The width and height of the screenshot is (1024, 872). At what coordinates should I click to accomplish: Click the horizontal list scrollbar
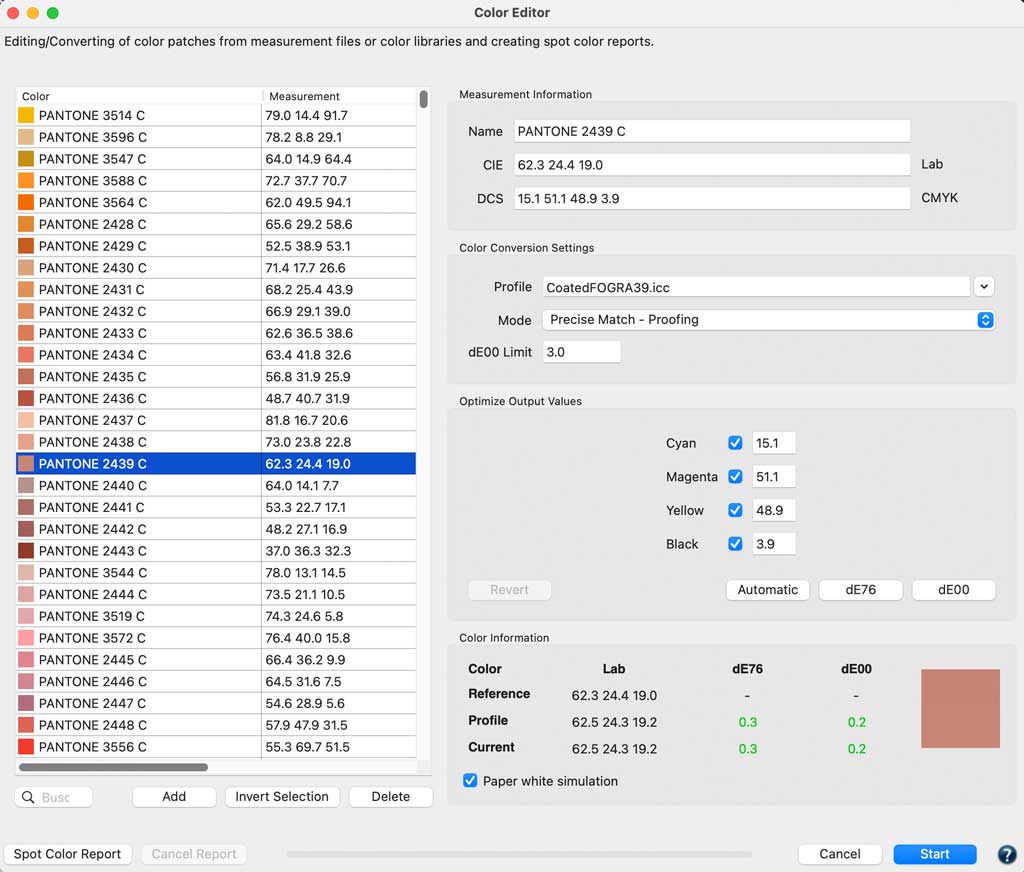pyautogui.click(x=114, y=767)
